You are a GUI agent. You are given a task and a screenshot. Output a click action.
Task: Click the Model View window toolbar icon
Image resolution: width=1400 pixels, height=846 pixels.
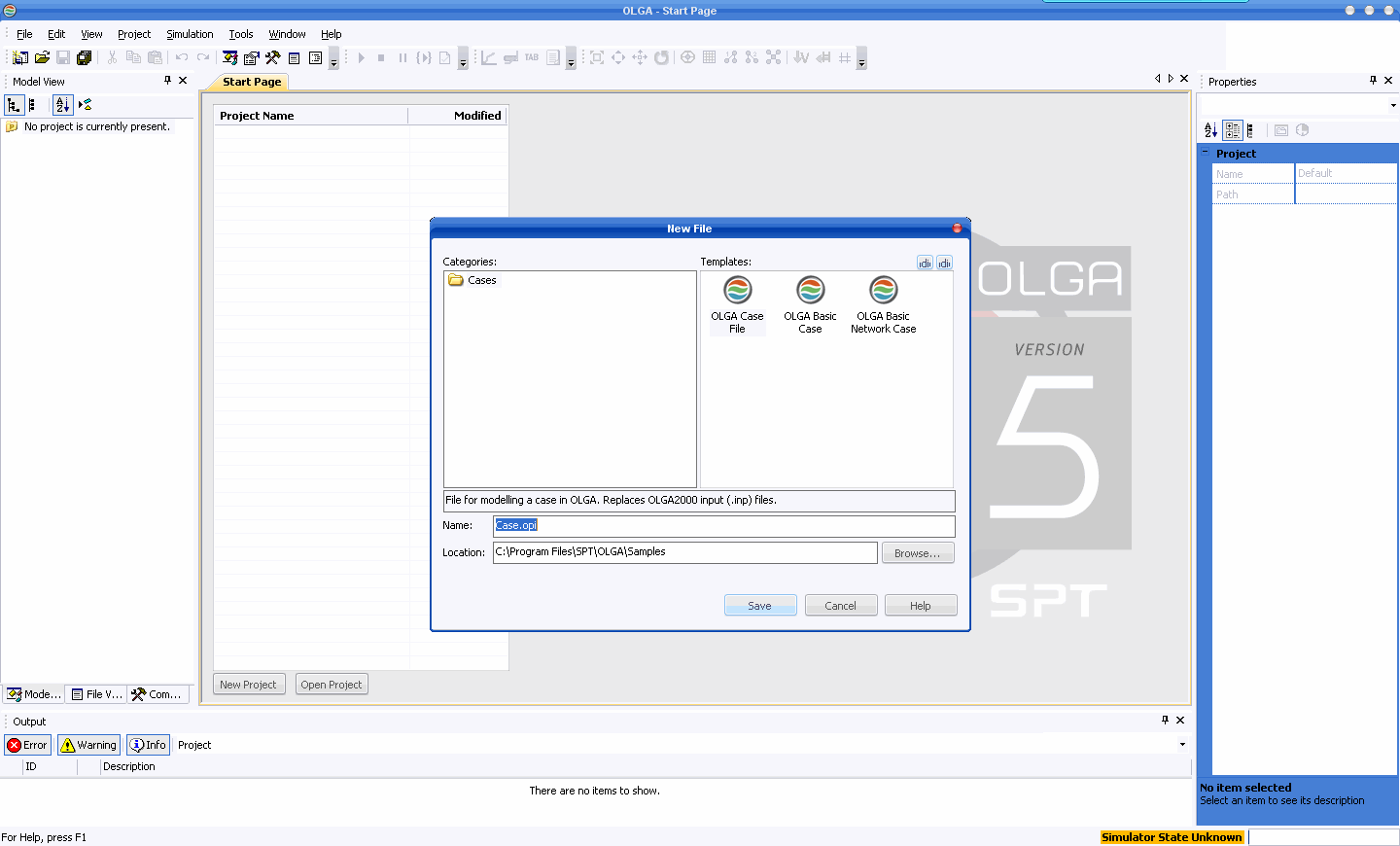point(230,58)
